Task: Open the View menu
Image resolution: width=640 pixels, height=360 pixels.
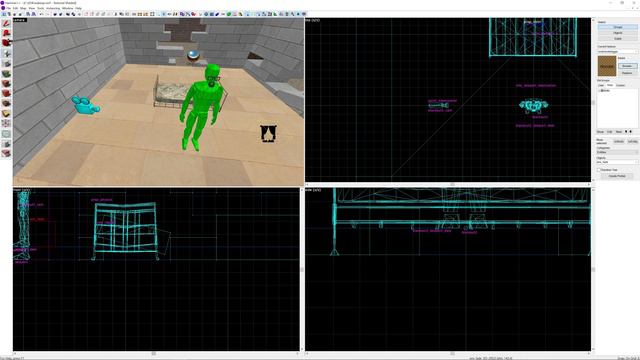Action: (x=31, y=8)
